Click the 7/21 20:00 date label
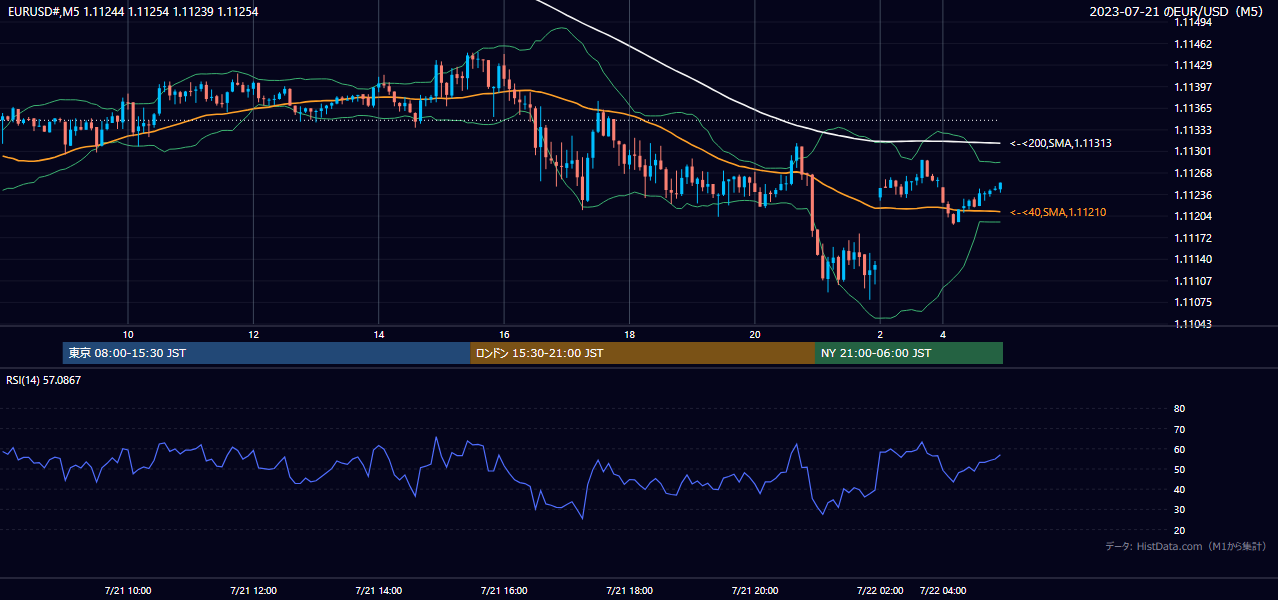 [x=754, y=591]
